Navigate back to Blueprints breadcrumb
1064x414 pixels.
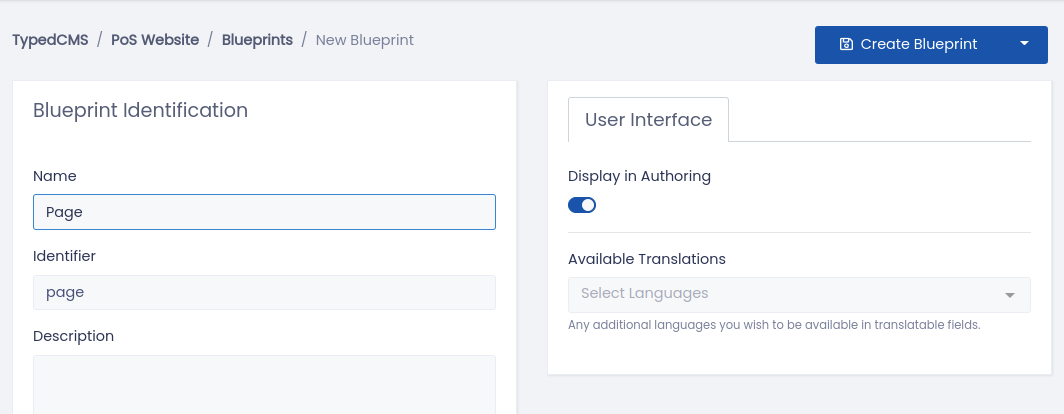pos(257,40)
